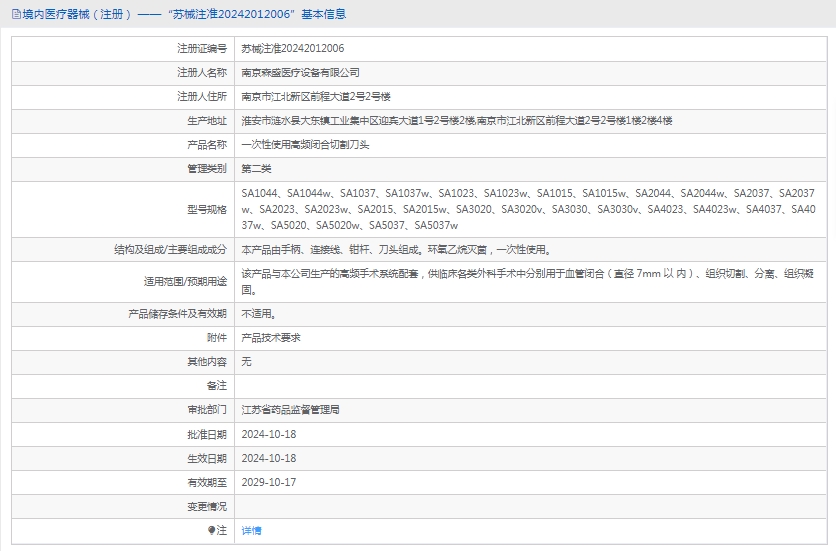Click the 不适用 storage conditions value
Image resolution: width=836 pixels, height=551 pixels.
(258, 313)
